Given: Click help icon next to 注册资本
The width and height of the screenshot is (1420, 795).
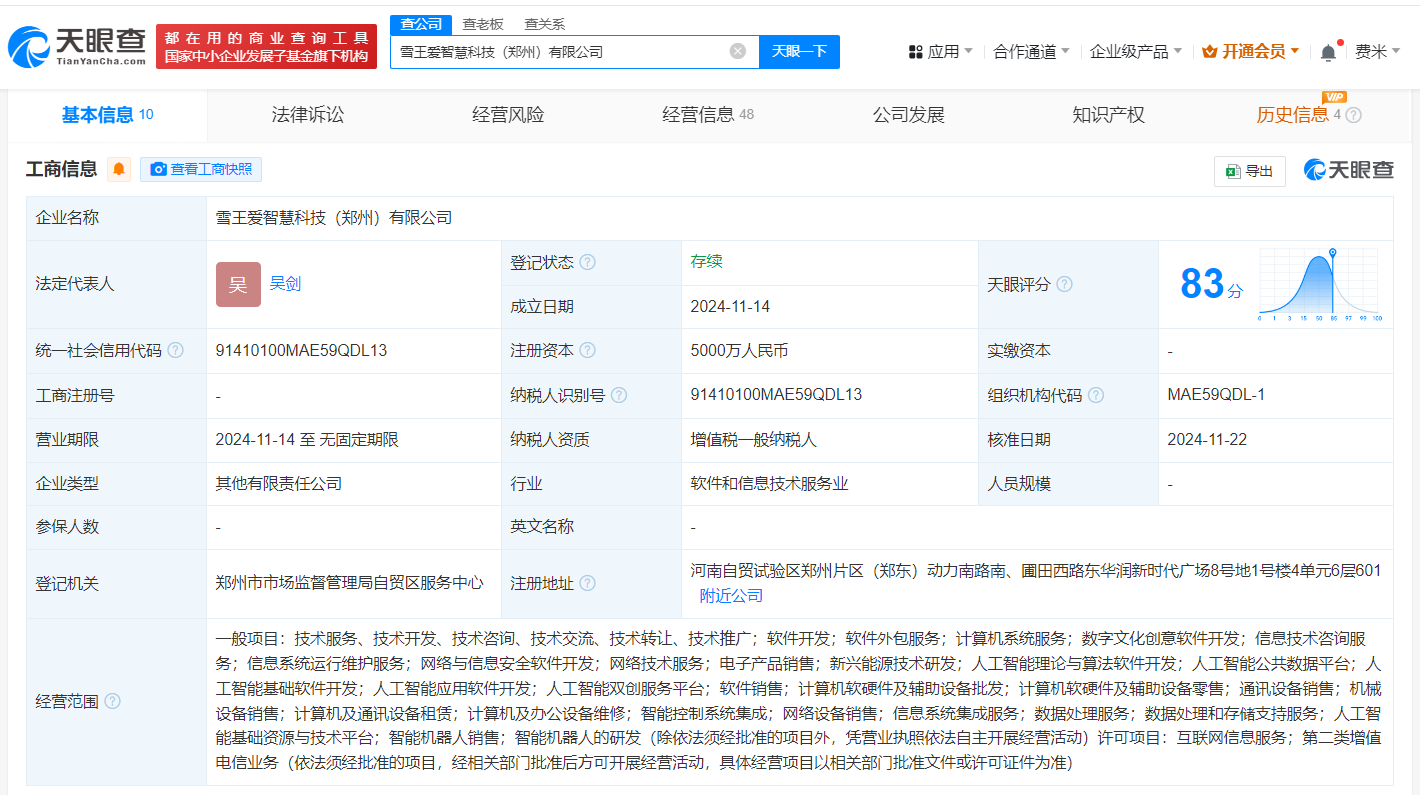Looking at the screenshot, I should 587,350.
